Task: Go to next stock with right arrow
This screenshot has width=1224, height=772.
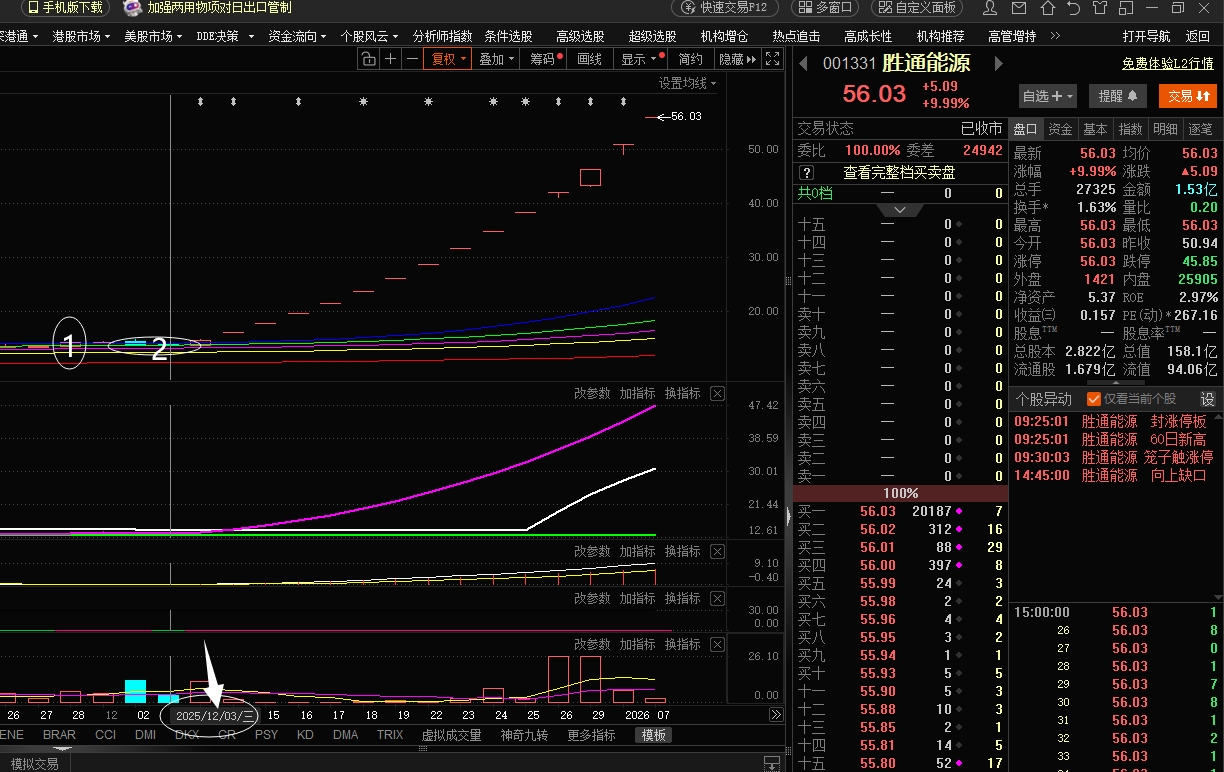Action: (997, 64)
